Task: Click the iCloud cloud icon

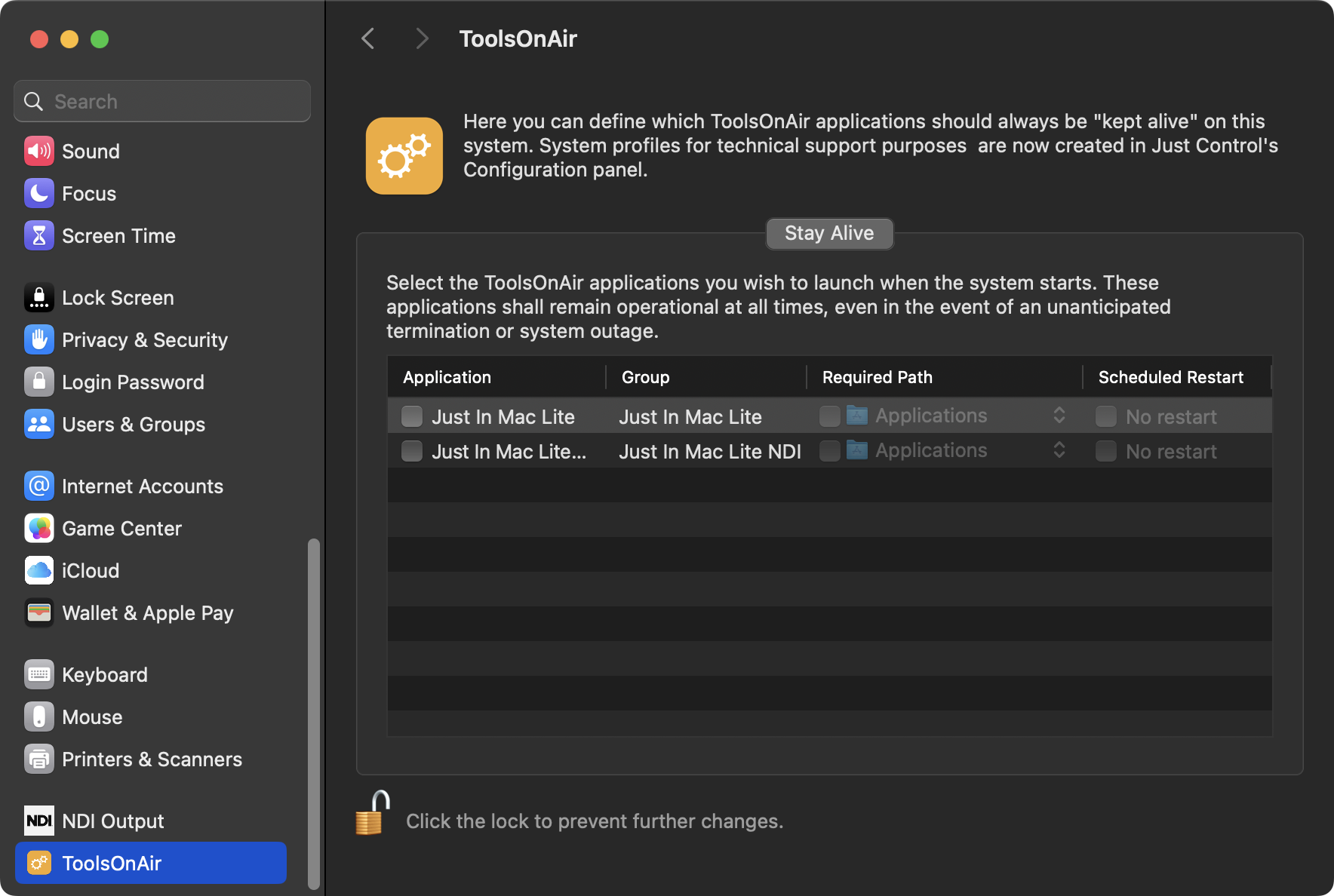Action: pos(39,570)
